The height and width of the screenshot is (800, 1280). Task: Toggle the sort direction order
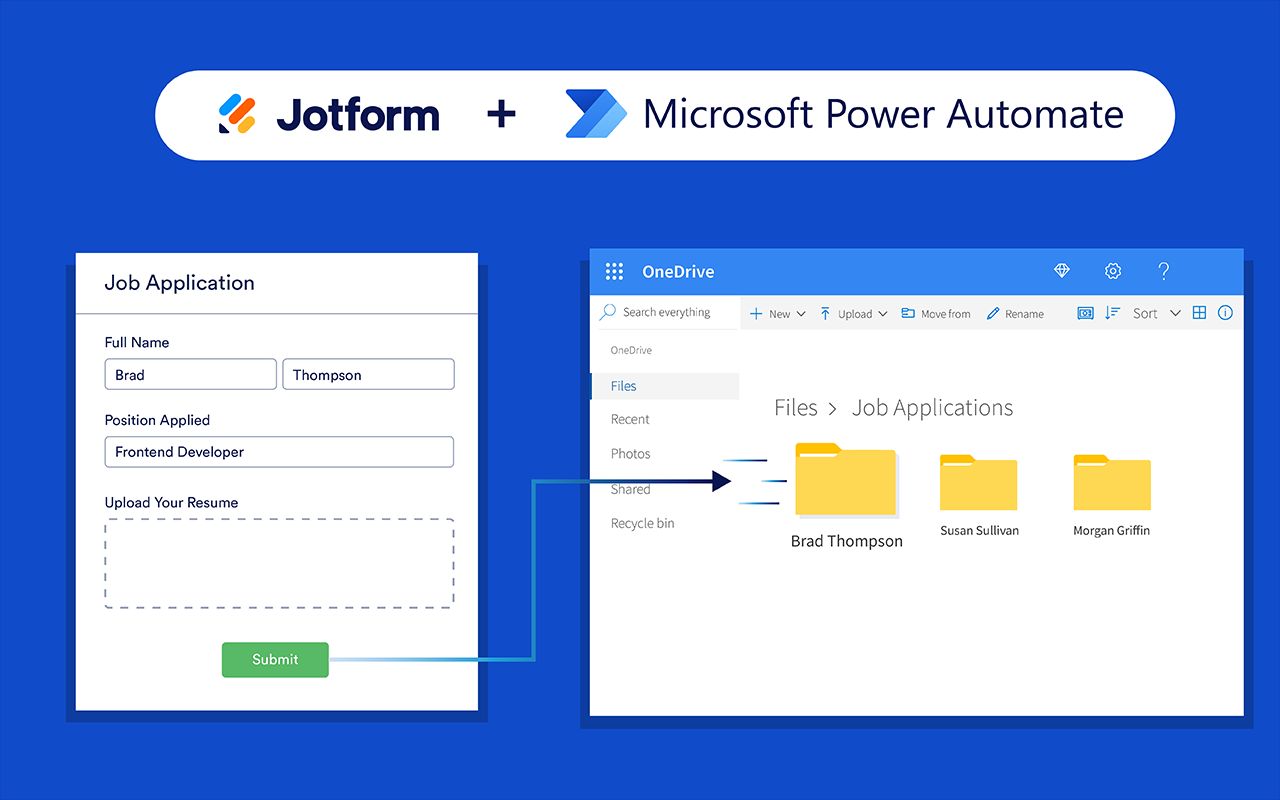click(1112, 313)
